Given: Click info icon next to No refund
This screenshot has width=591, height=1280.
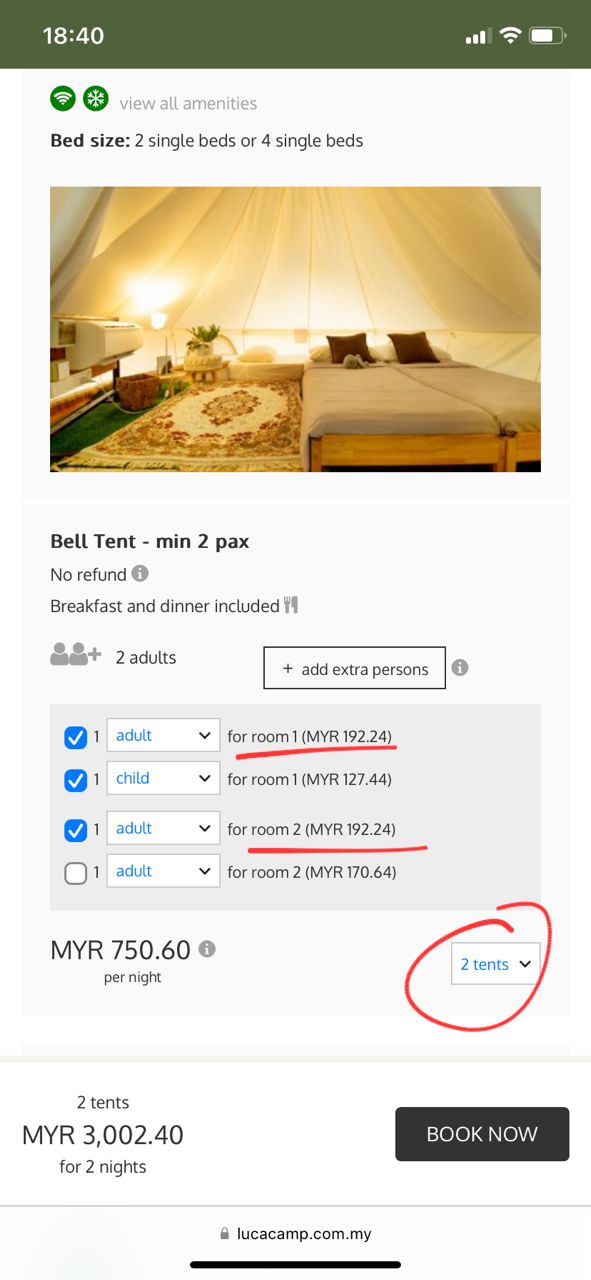Looking at the screenshot, I should point(141,574).
